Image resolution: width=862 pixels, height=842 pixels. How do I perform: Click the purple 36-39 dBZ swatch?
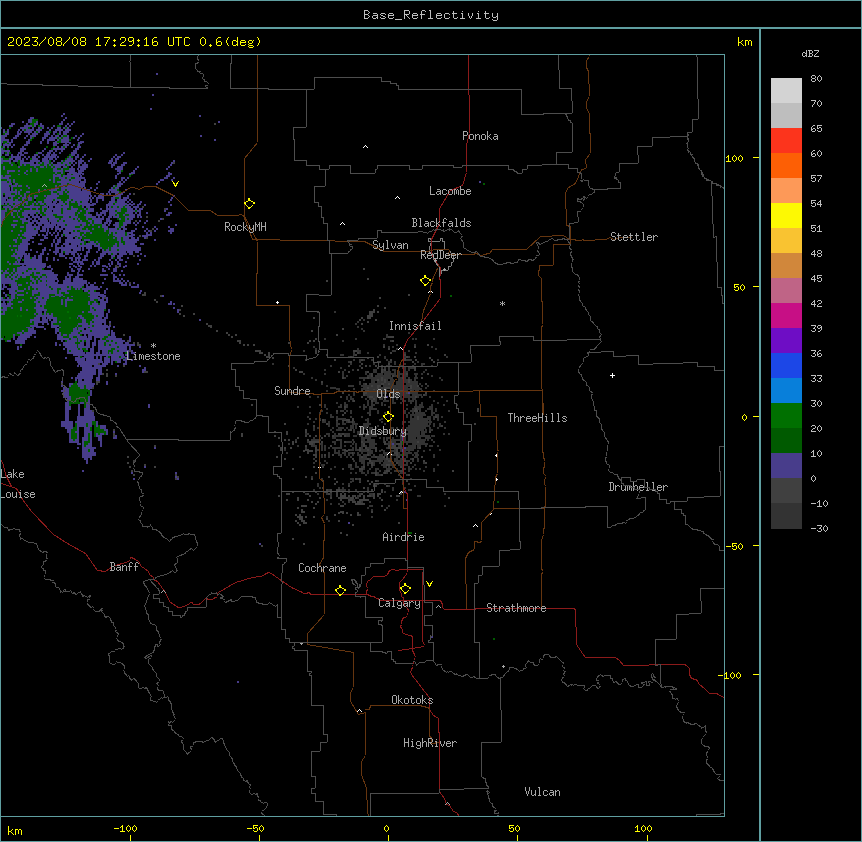786,340
